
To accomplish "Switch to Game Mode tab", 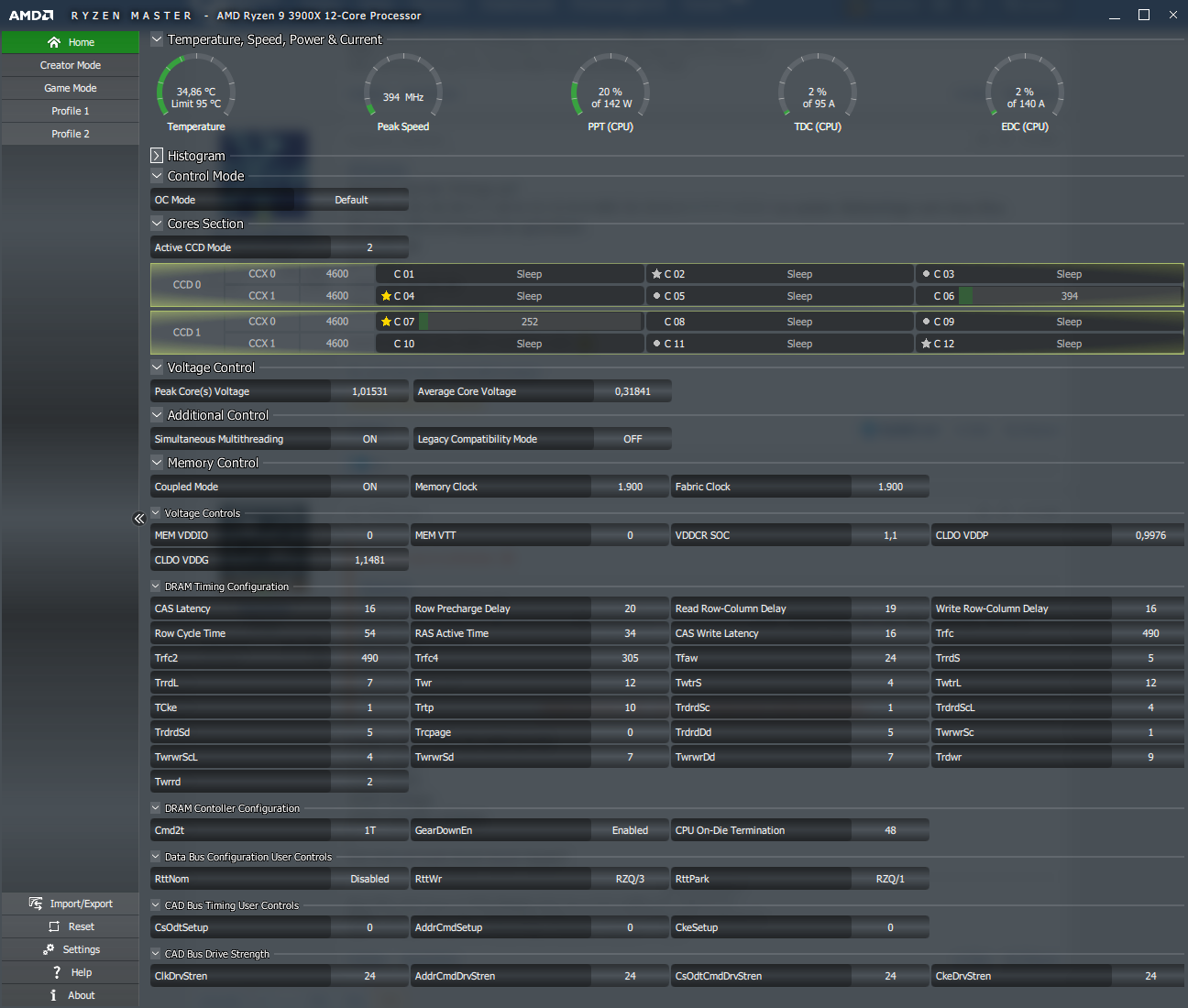I will click(x=71, y=88).
